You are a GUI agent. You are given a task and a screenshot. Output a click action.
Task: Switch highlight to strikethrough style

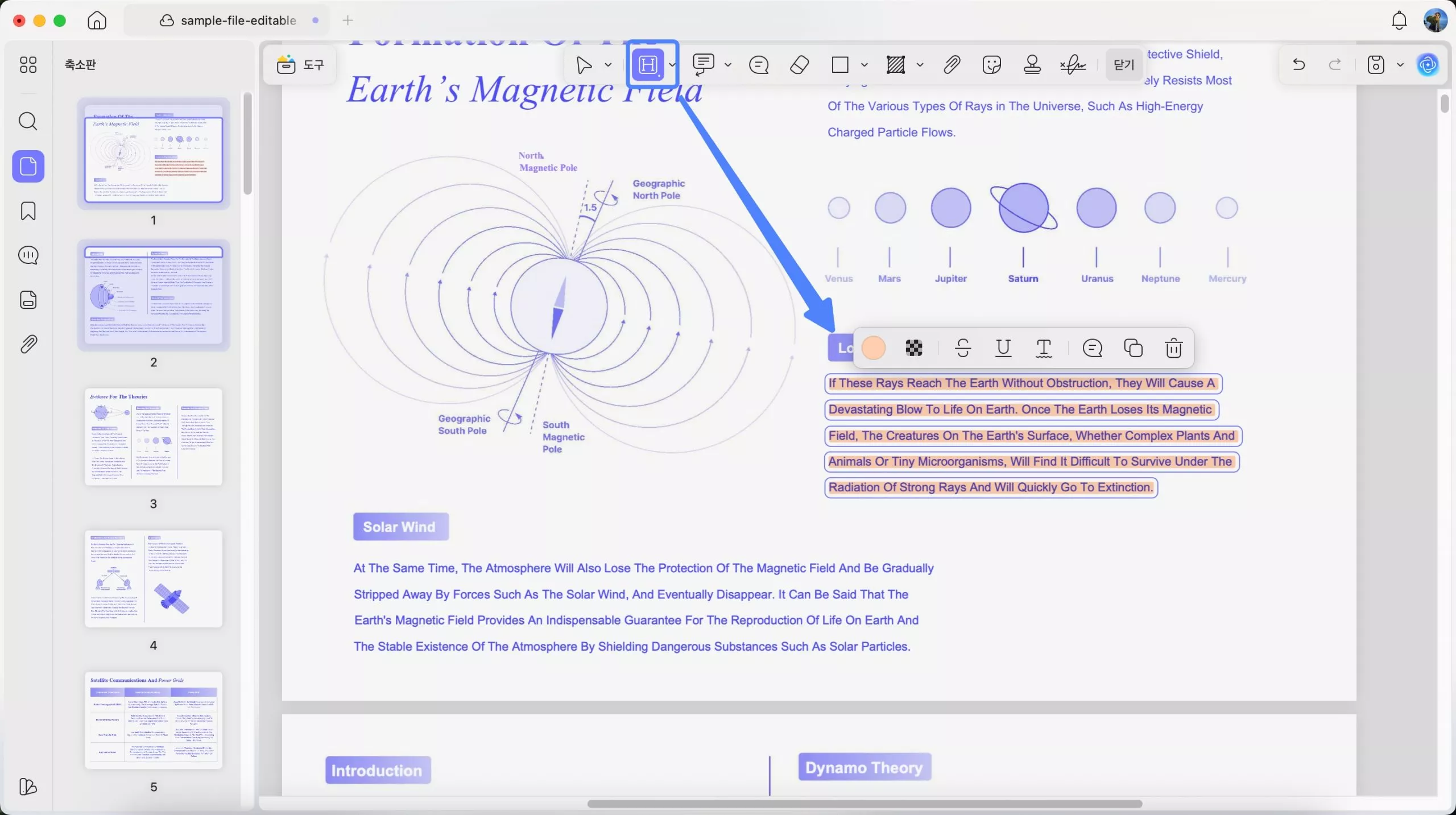tap(963, 348)
